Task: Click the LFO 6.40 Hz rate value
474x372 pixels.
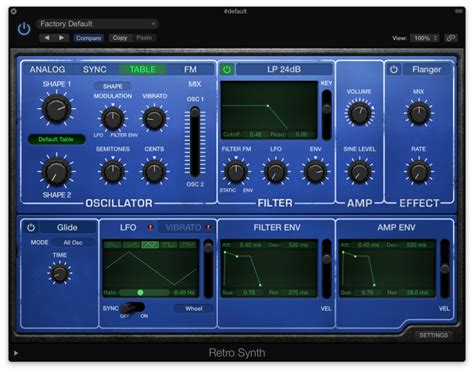Action: [184, 293]
